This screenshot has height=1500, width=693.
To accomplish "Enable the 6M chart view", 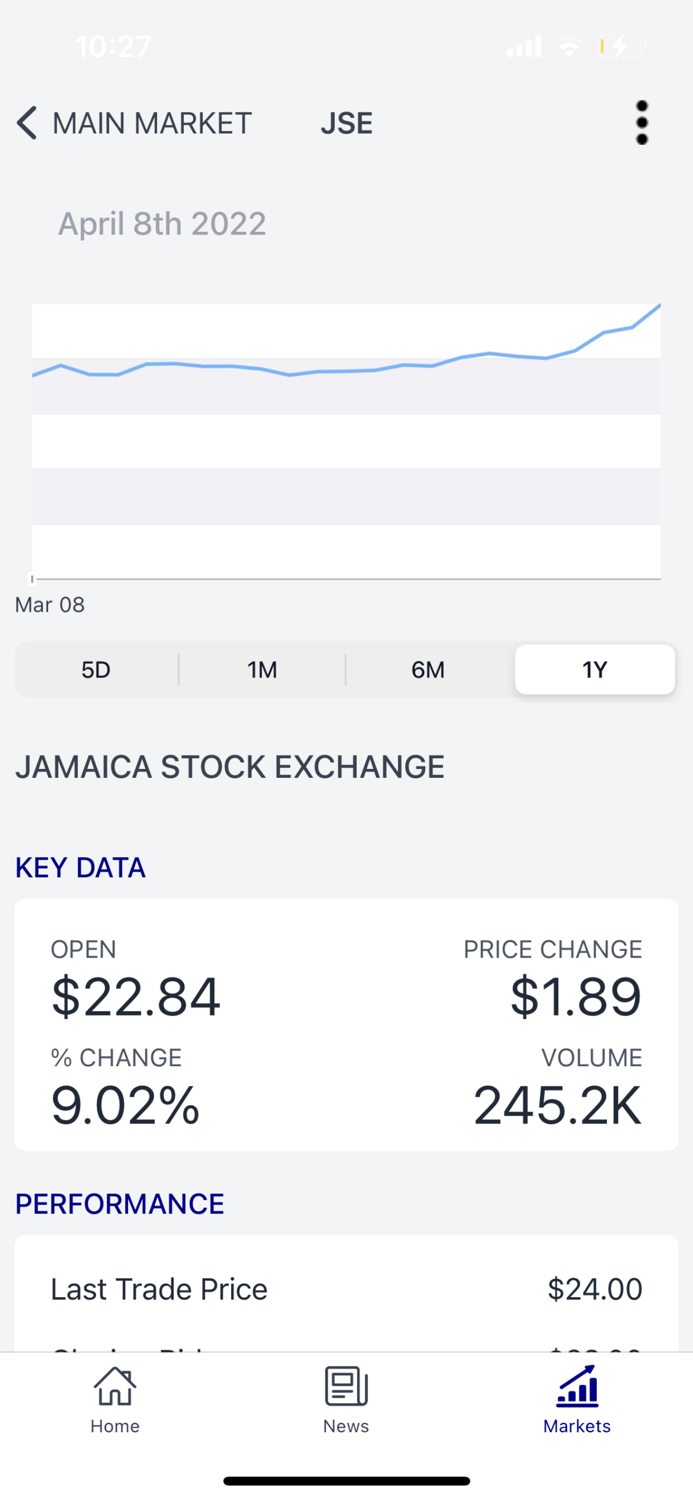I will 428,669.
